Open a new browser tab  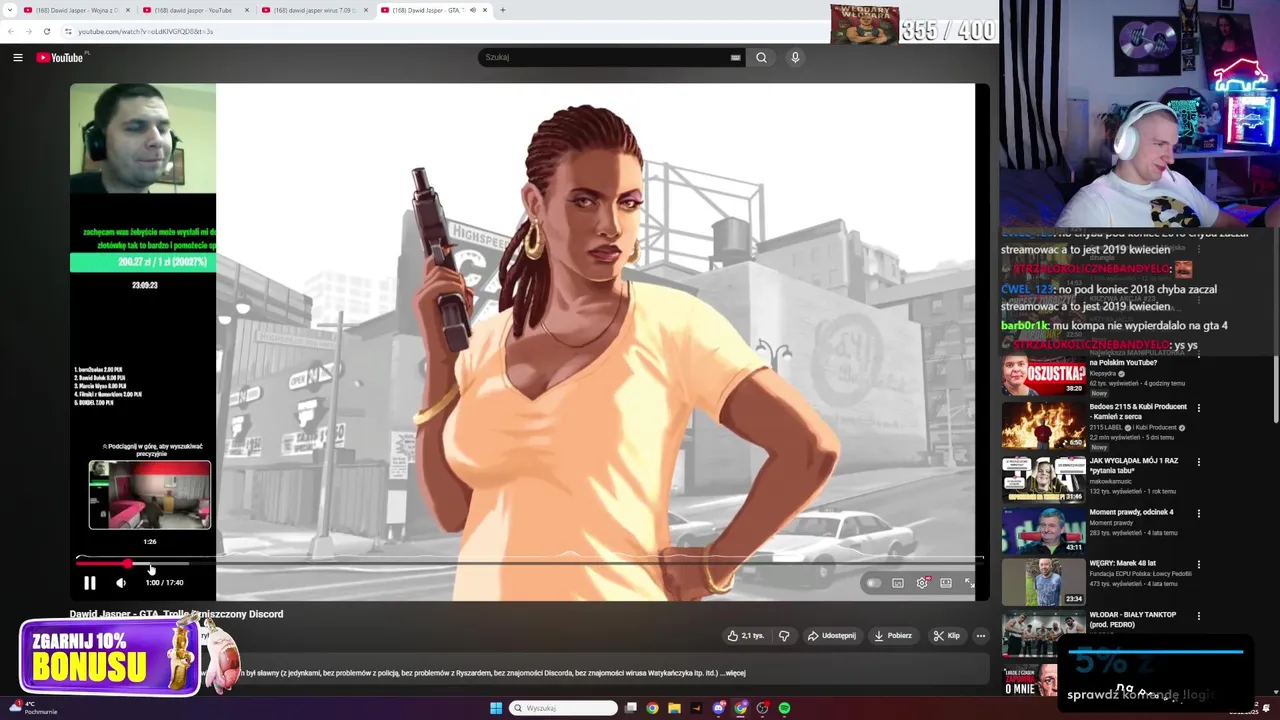coord(502,10)
